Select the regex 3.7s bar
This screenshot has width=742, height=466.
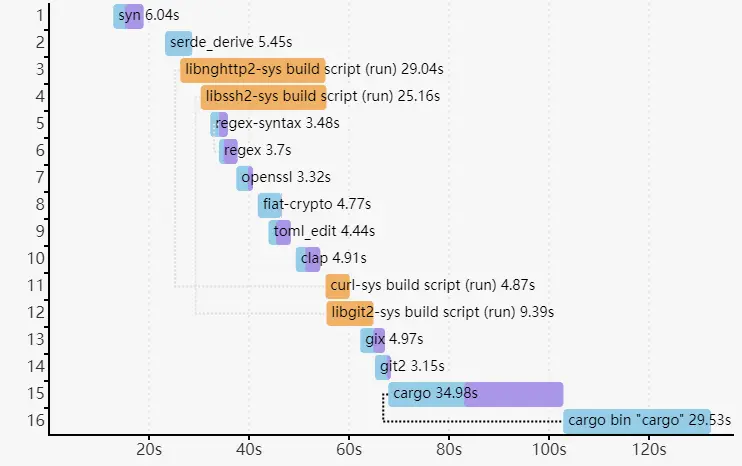pos(229,151)
